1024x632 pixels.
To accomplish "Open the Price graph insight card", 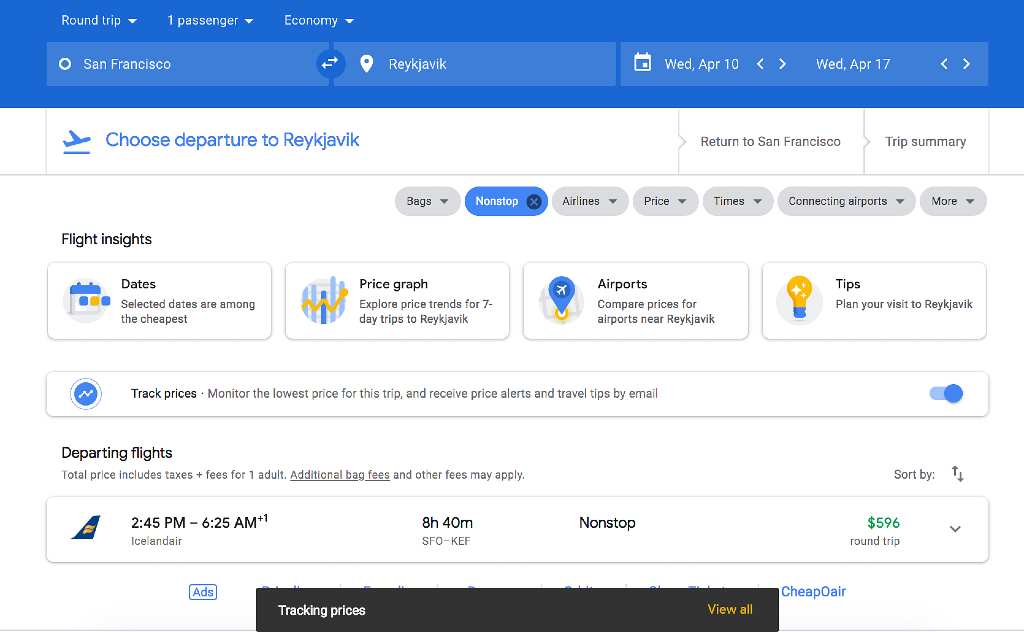I will (x=397, y=301).
